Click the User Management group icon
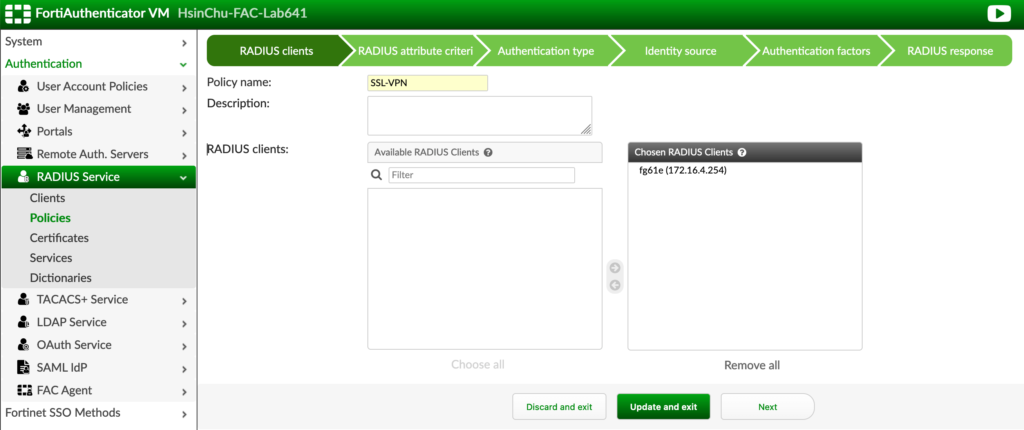Viewport: 1024px width, 430px height. (24, 109)
